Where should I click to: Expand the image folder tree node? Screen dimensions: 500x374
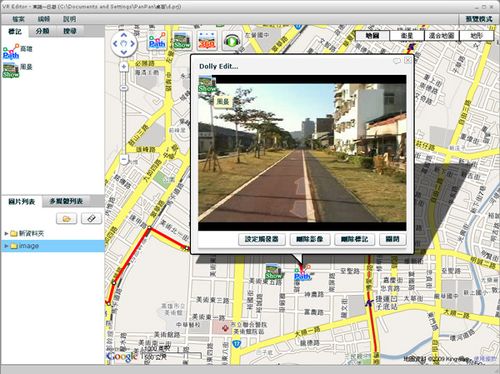6,246
